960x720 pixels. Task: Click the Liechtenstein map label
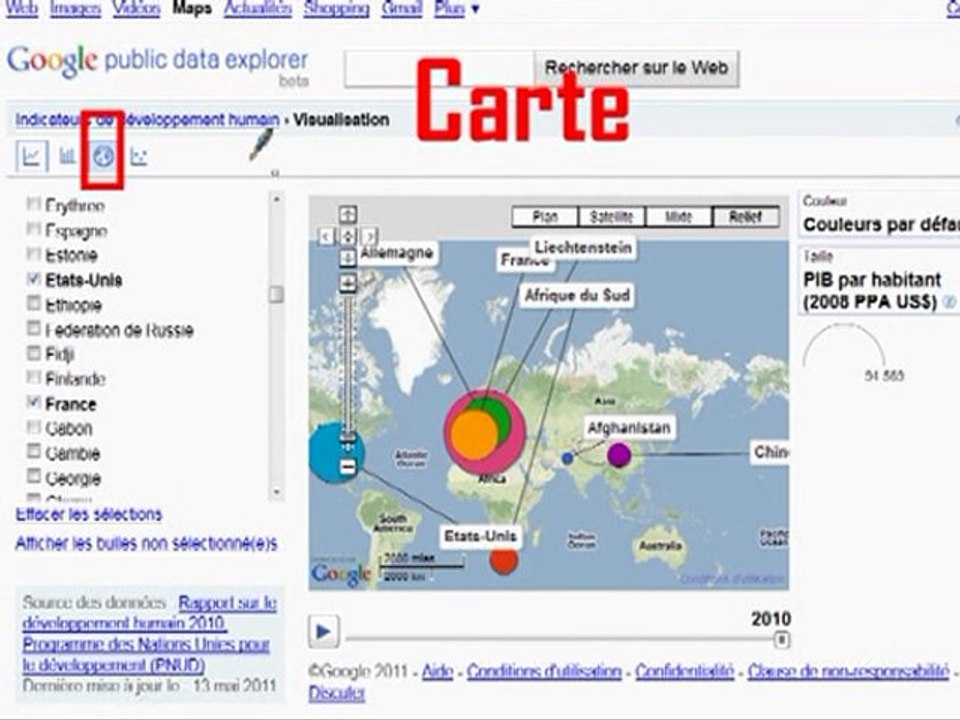click(x=582, y=248)
